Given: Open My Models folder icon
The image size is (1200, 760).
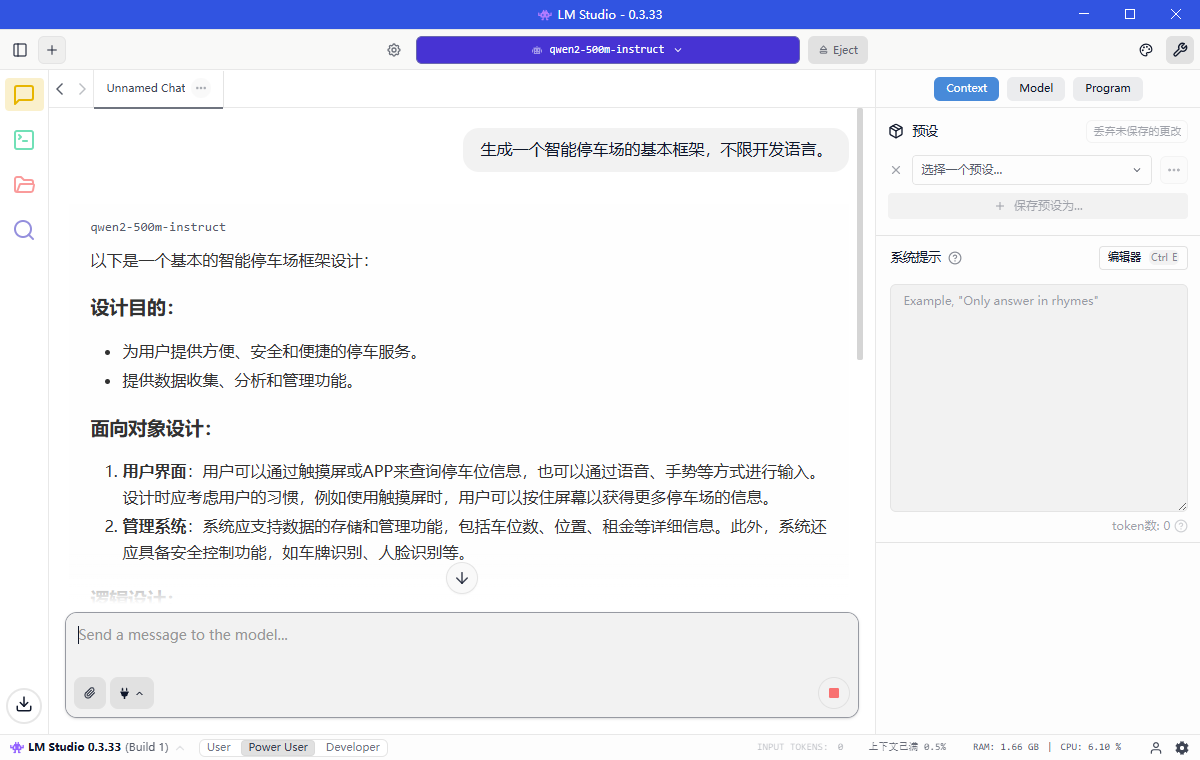Looking at the screenshot, I should (x=23, y=185).
